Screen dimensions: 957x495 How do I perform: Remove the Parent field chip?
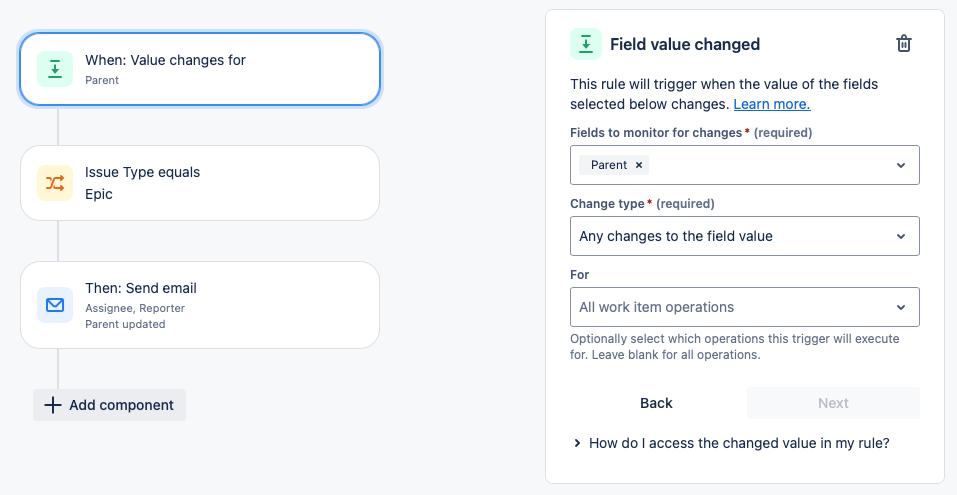point(639,165)
